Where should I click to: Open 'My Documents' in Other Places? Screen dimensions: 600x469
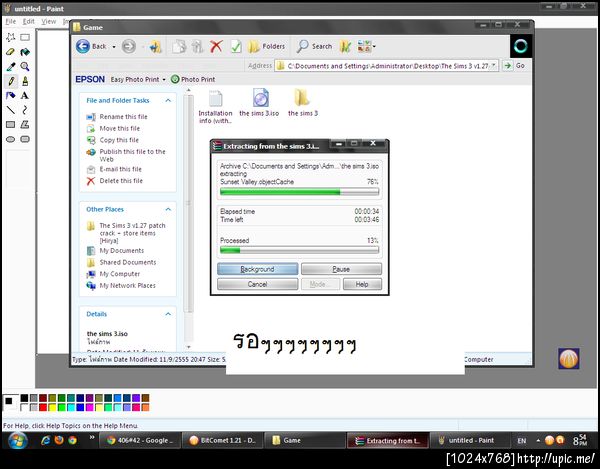click(122, 251)
